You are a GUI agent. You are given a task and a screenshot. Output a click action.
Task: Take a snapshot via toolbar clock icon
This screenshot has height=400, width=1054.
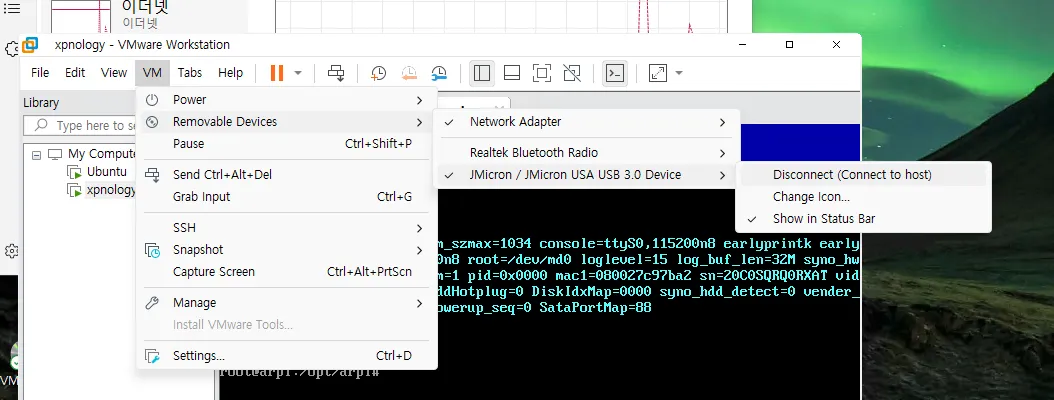tap(378, 73)
